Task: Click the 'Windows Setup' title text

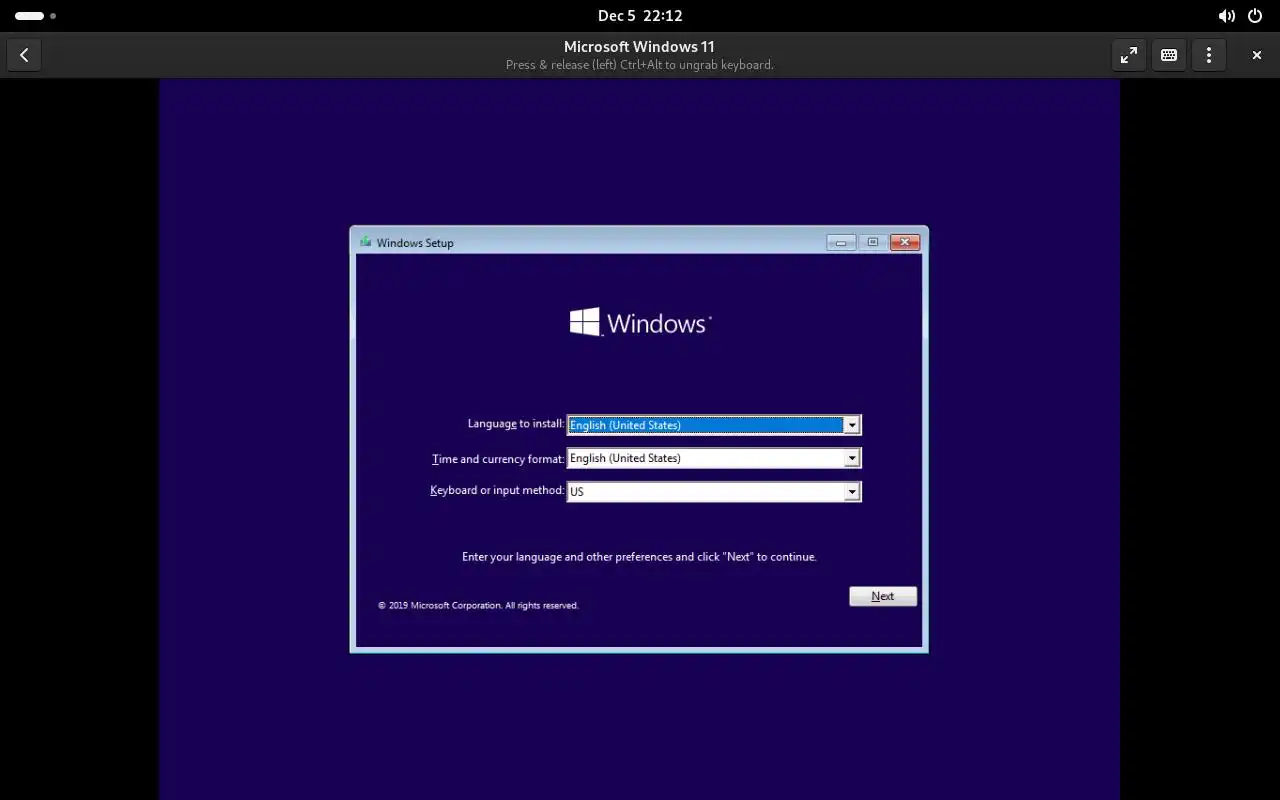Action: click(x=415, y=243)
